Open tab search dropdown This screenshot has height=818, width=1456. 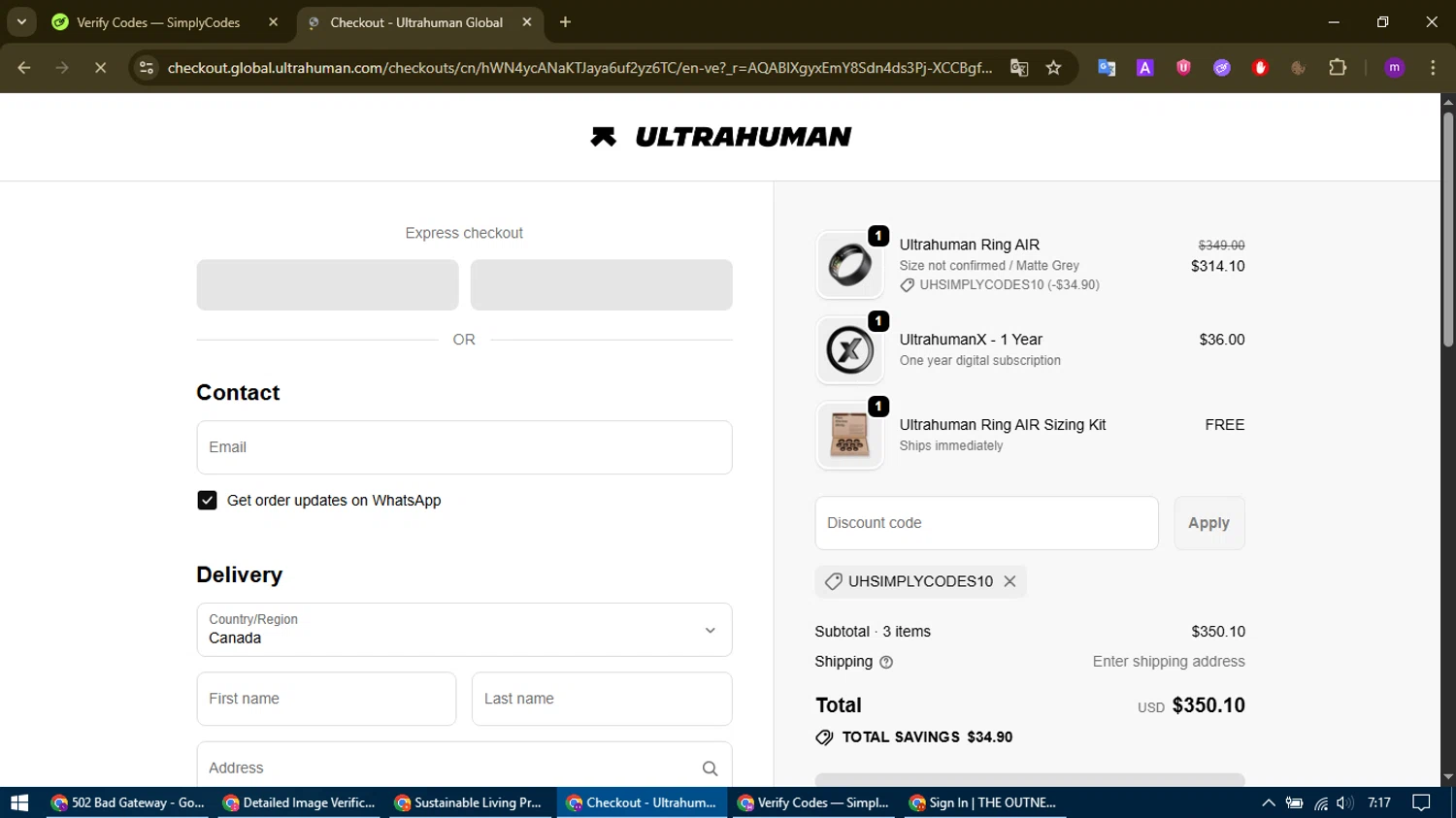coord(21,22)
